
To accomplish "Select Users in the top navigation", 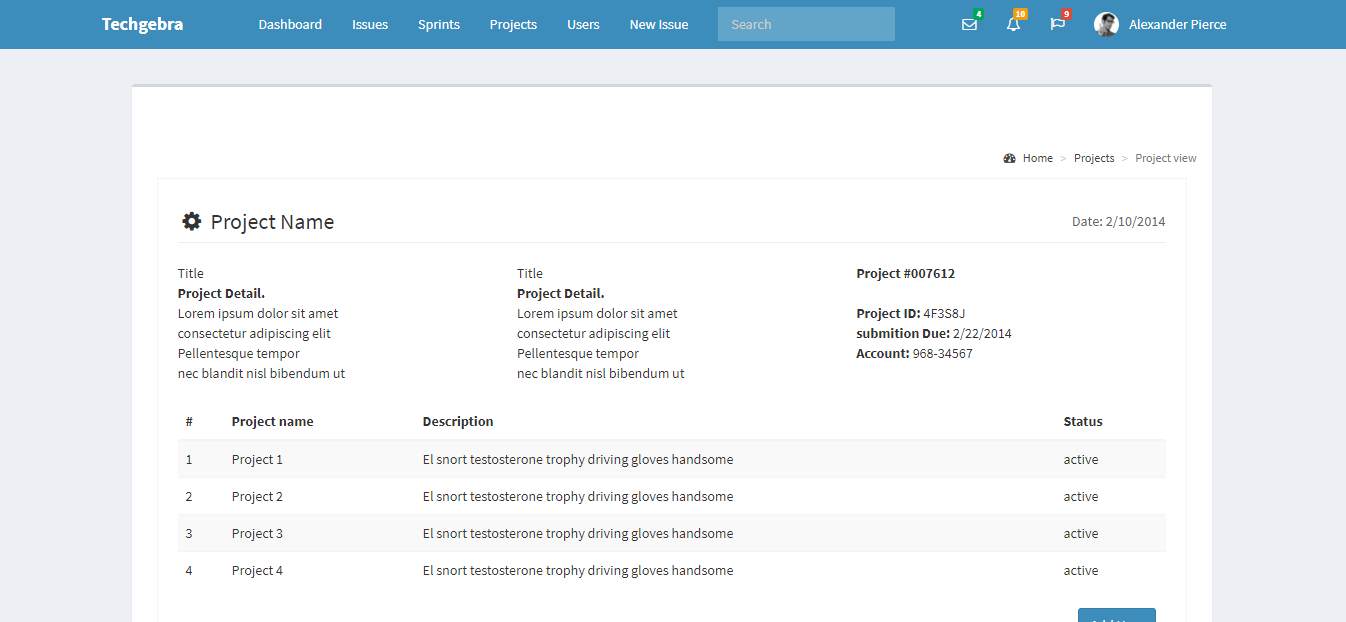I will pos(583,25).
